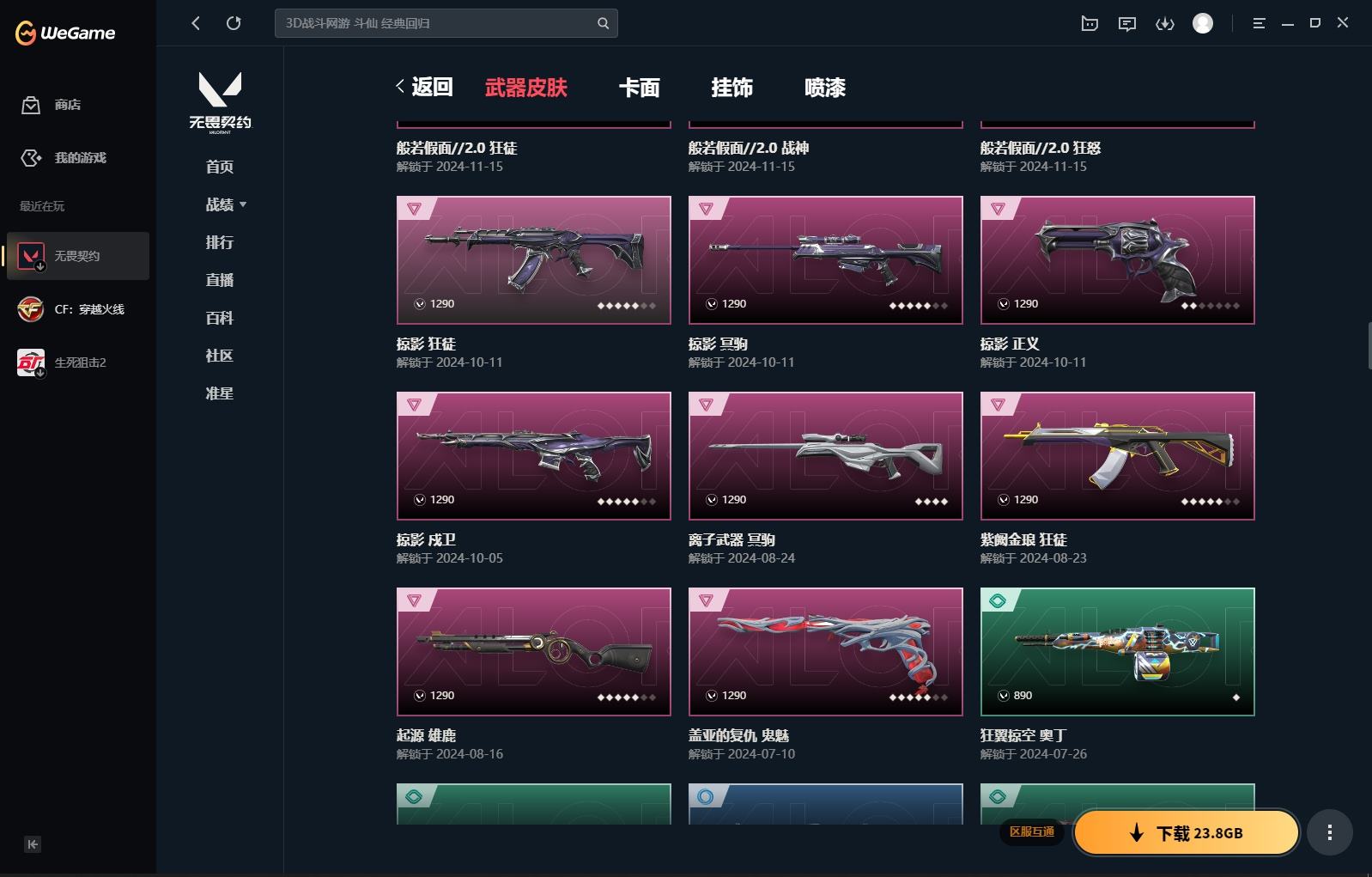
Task: Collapse the left sidebar with arrow icon
Action: (33, 844)
